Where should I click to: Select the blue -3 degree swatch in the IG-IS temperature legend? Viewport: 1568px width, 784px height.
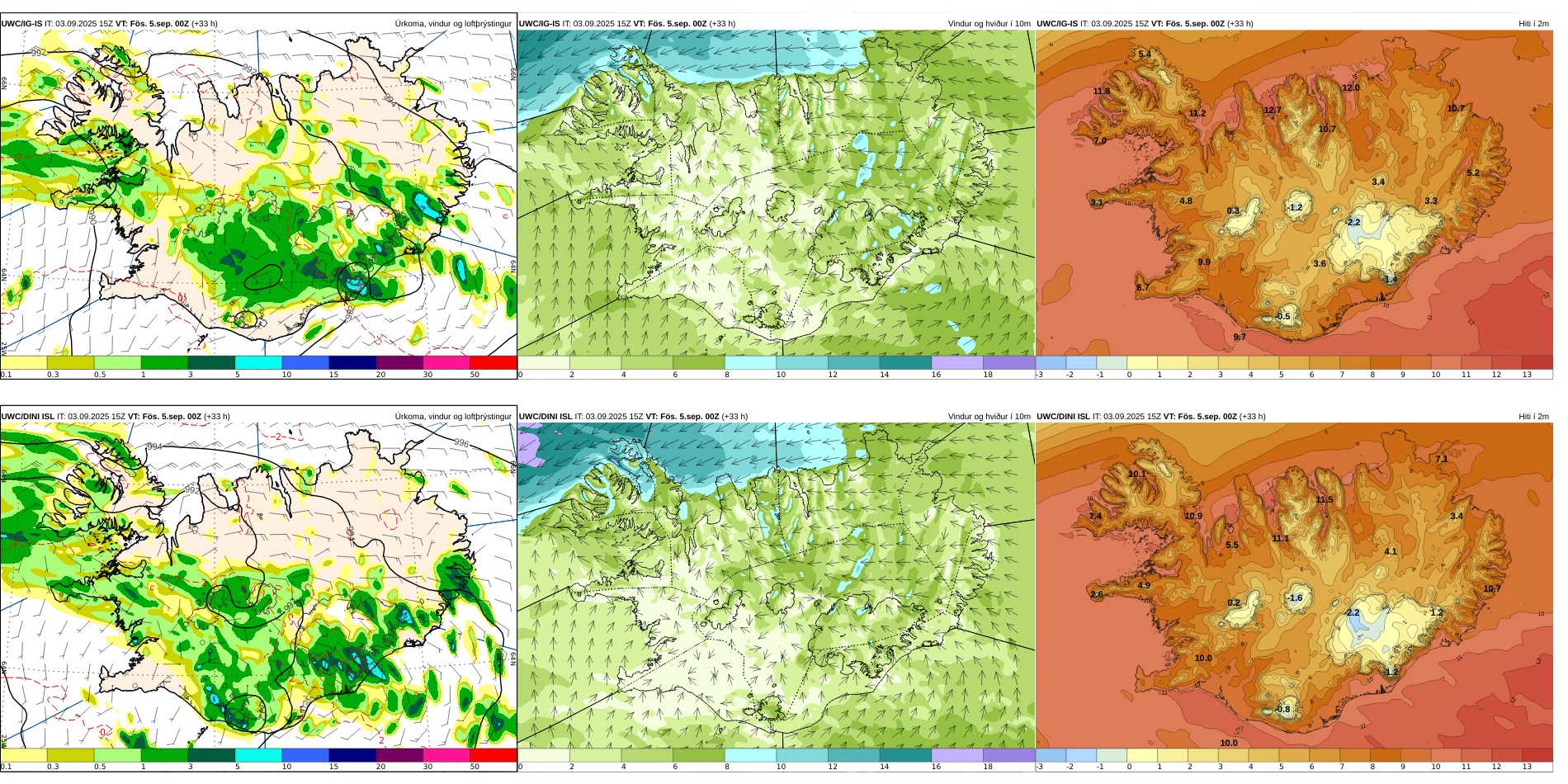(1051, 362)
